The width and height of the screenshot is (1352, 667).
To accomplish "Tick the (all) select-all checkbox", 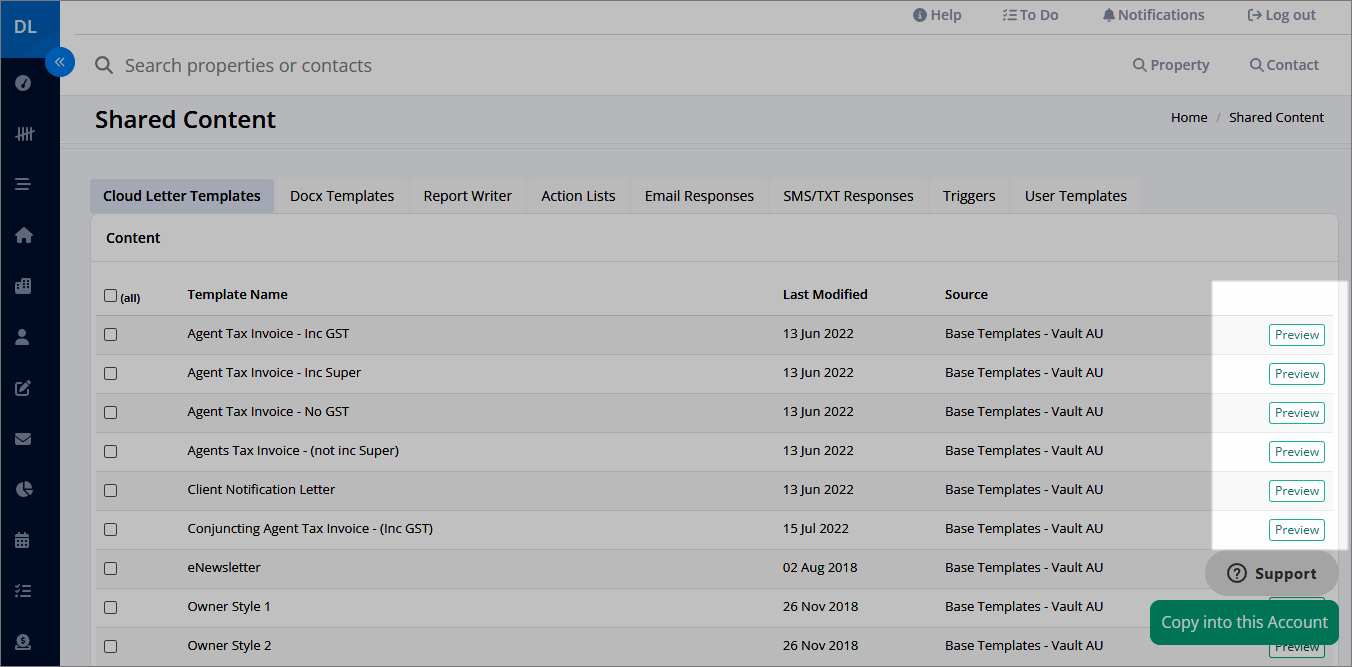I will click(110, 295).
